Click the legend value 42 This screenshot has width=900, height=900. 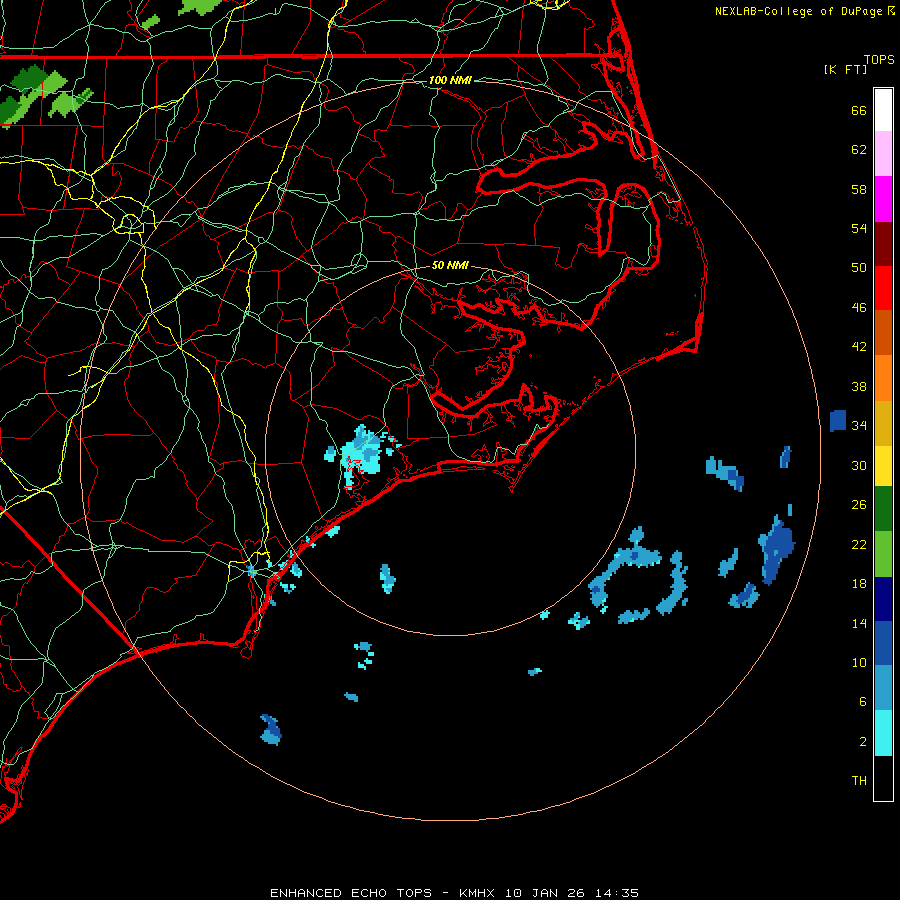[859, 347]
